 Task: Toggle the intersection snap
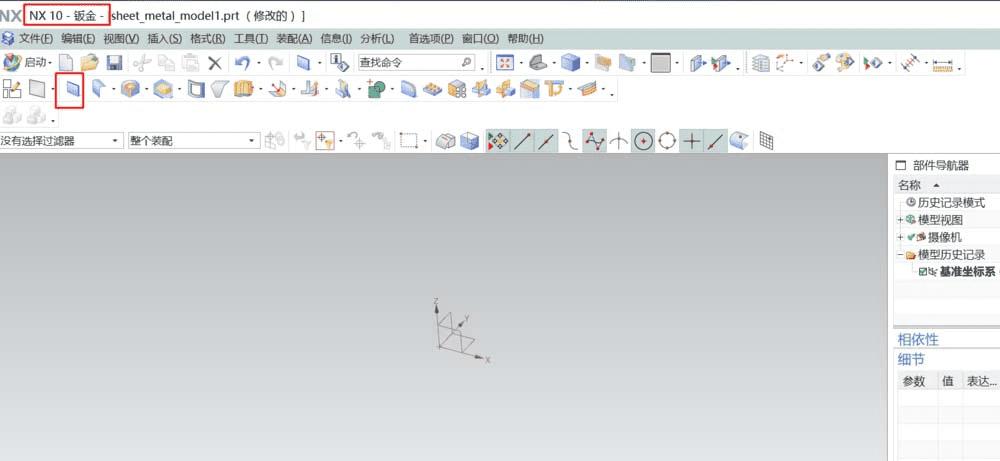pos(618,142)
